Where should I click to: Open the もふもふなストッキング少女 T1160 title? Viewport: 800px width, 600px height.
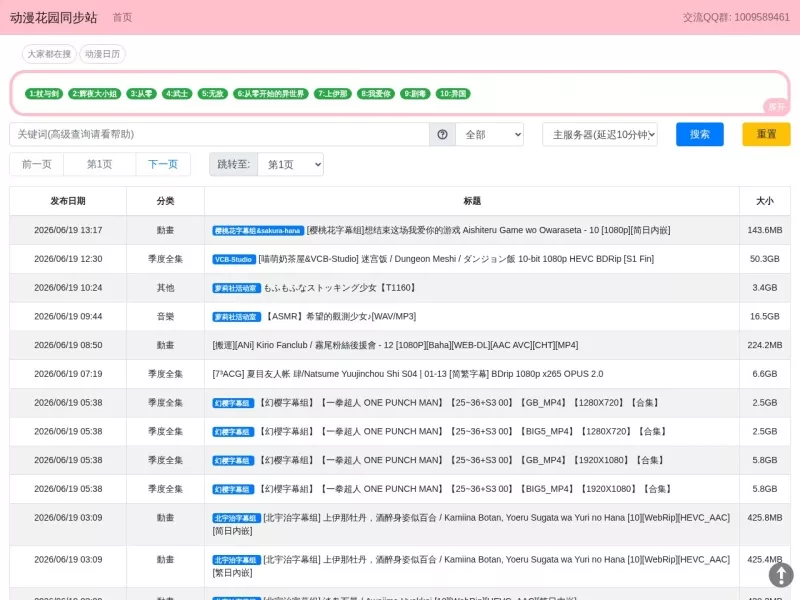[x=341, y=288]
